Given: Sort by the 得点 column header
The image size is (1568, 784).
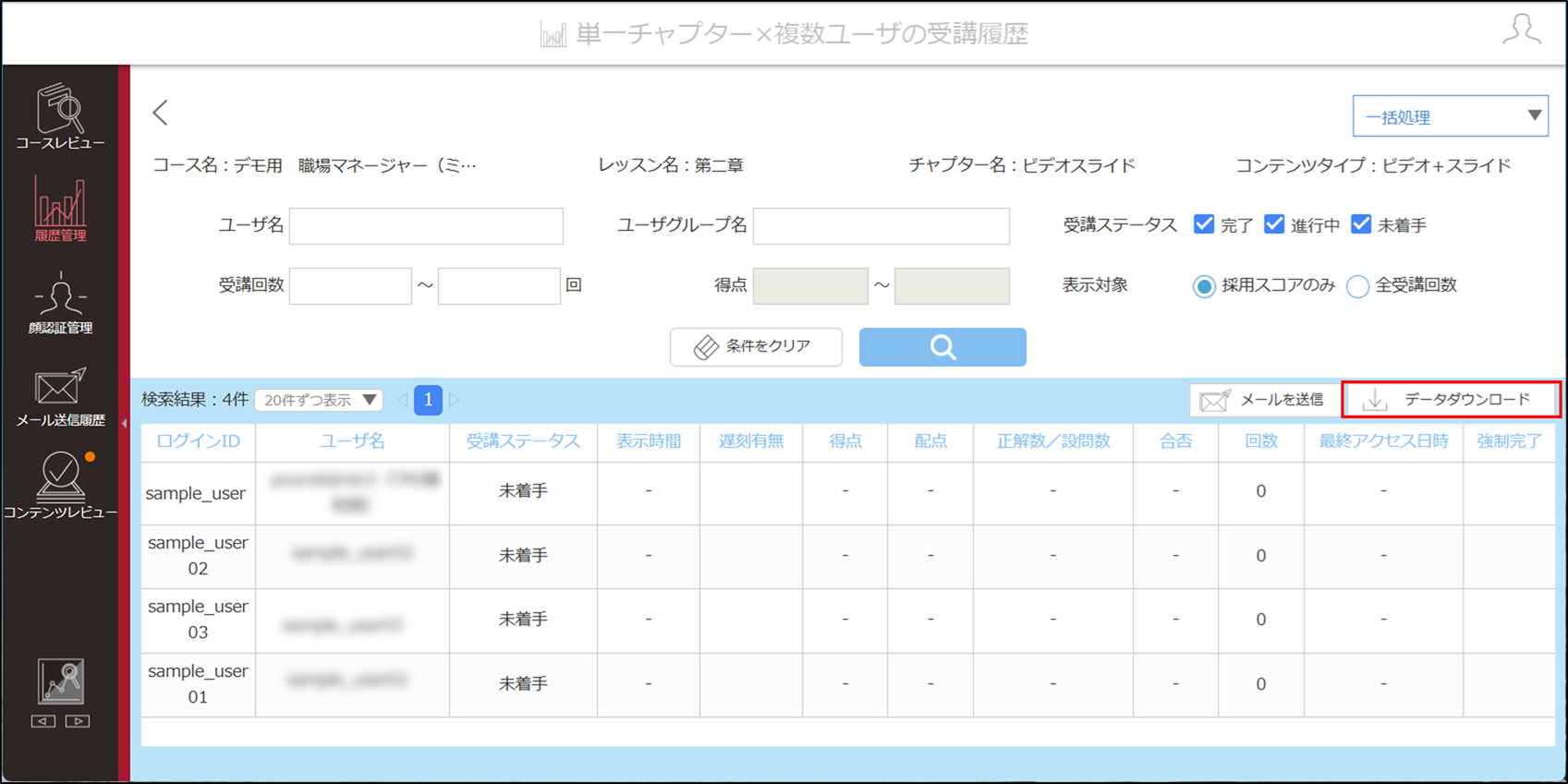Looking at the screenshot, I should point(845,441).
